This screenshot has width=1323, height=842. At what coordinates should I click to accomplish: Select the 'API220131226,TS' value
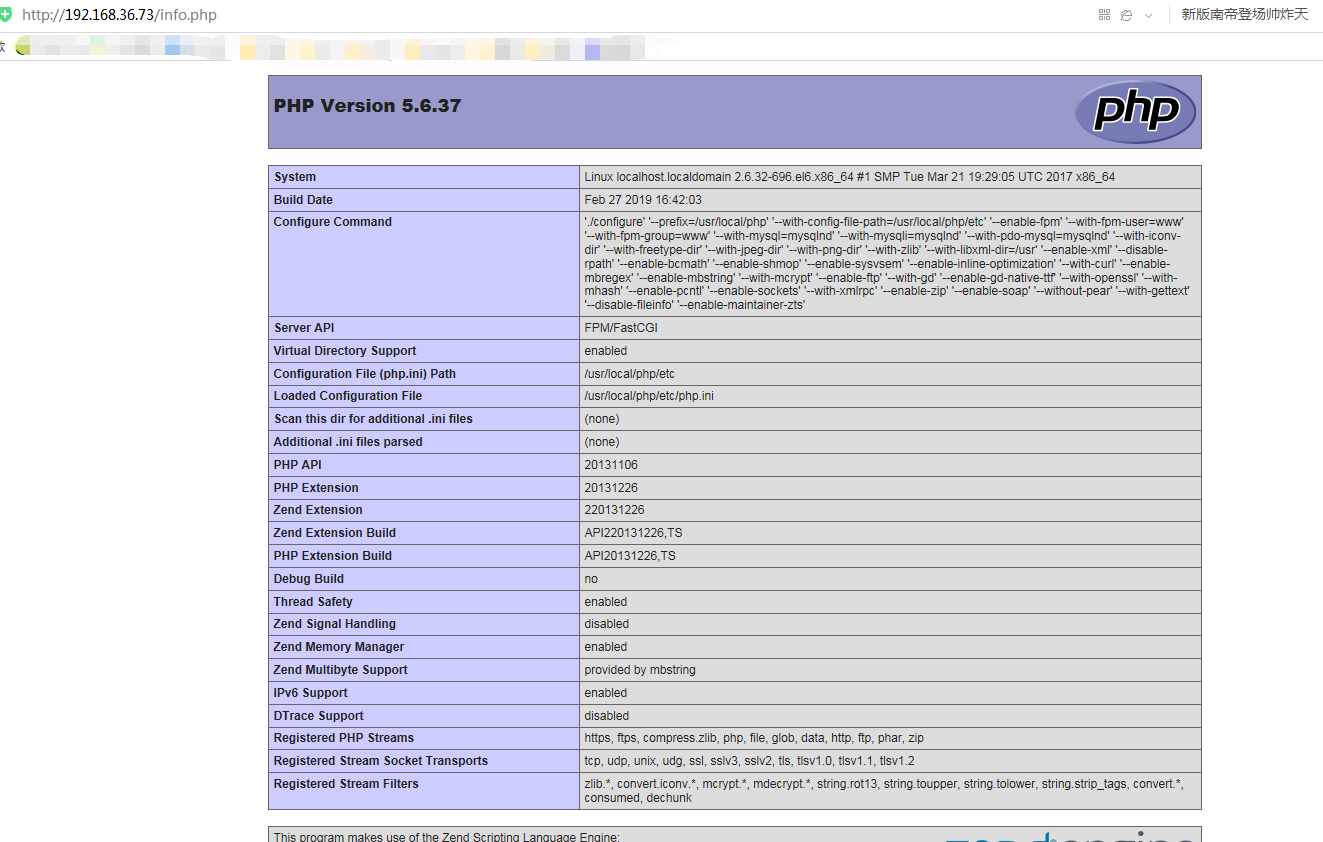click(x=633, y=533)
